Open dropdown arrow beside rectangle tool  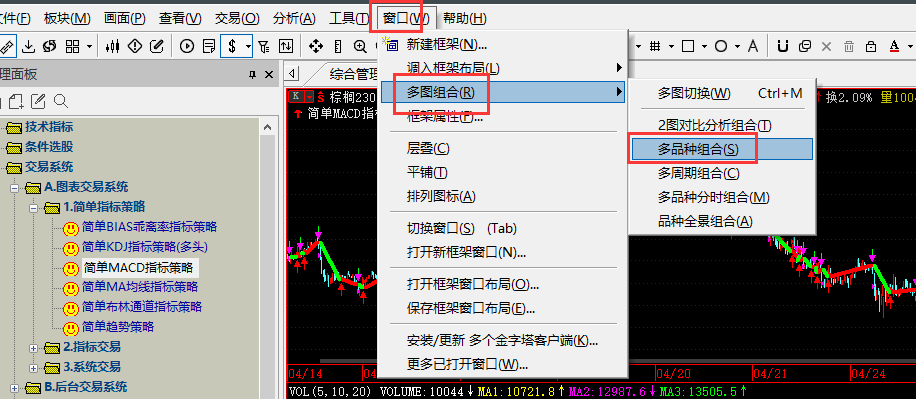(704, 46)
